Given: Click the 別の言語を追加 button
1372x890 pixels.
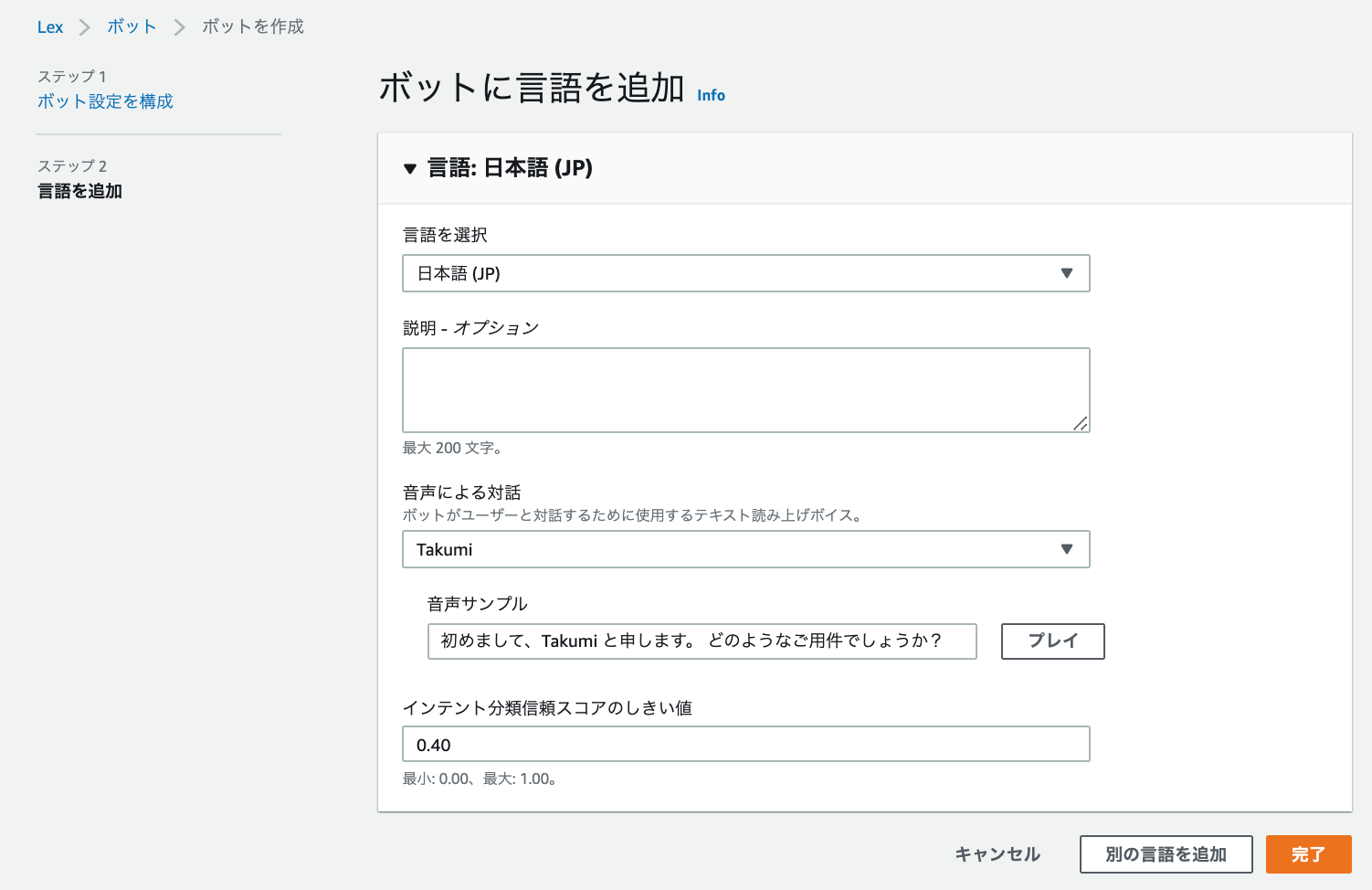Looking at the screenshot, I should tap(1166, 854).
